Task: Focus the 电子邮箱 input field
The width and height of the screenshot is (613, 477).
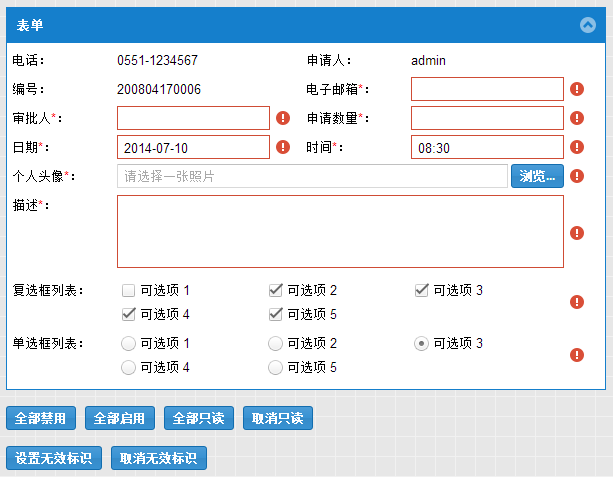Action: pyautogui.click(x=487, y=89)
